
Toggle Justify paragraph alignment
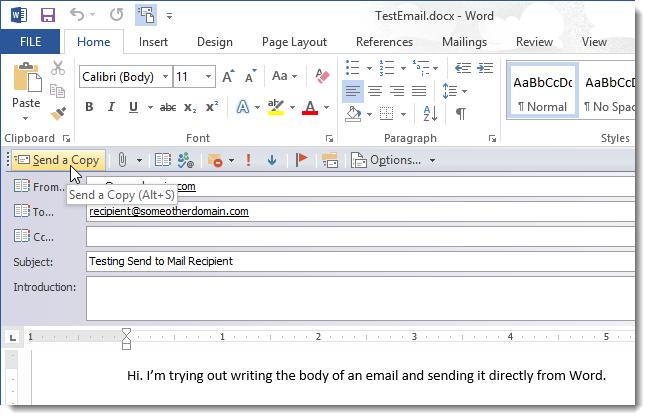pos(419,91)
